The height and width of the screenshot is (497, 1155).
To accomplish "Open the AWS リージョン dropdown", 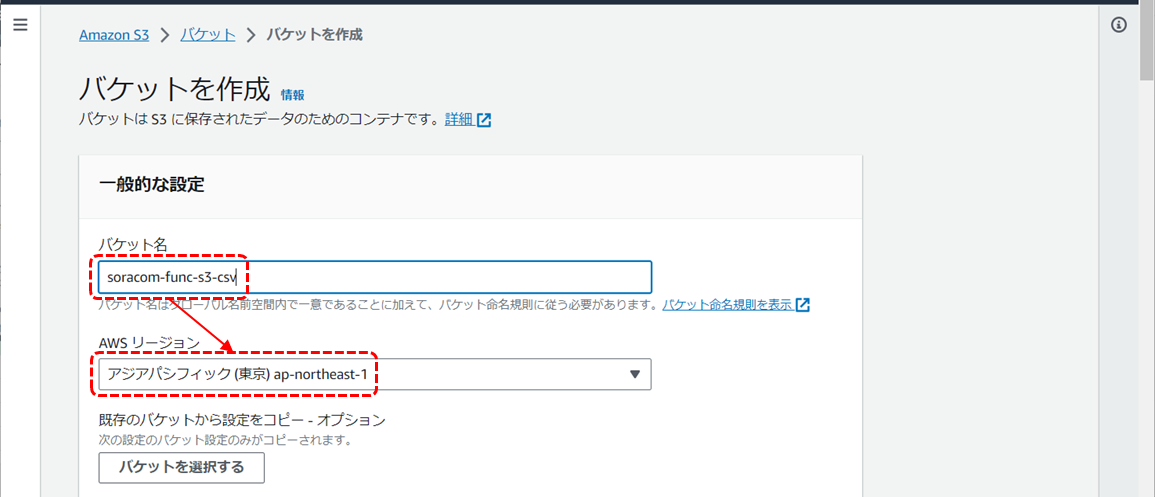I will (x=375, y=374).
